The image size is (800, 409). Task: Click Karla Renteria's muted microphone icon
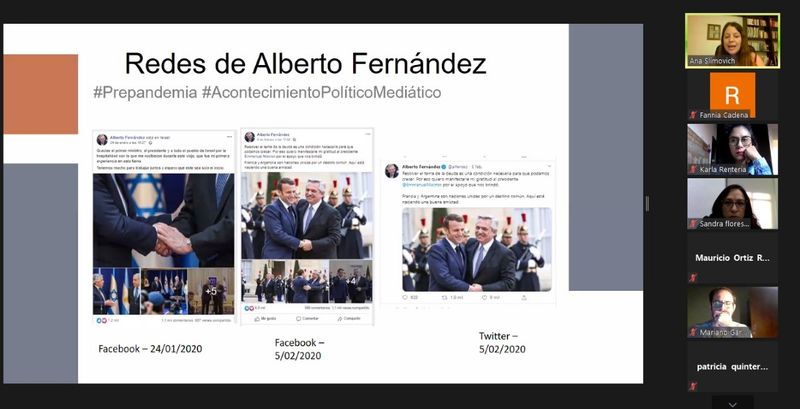click(x=692, y=169)
